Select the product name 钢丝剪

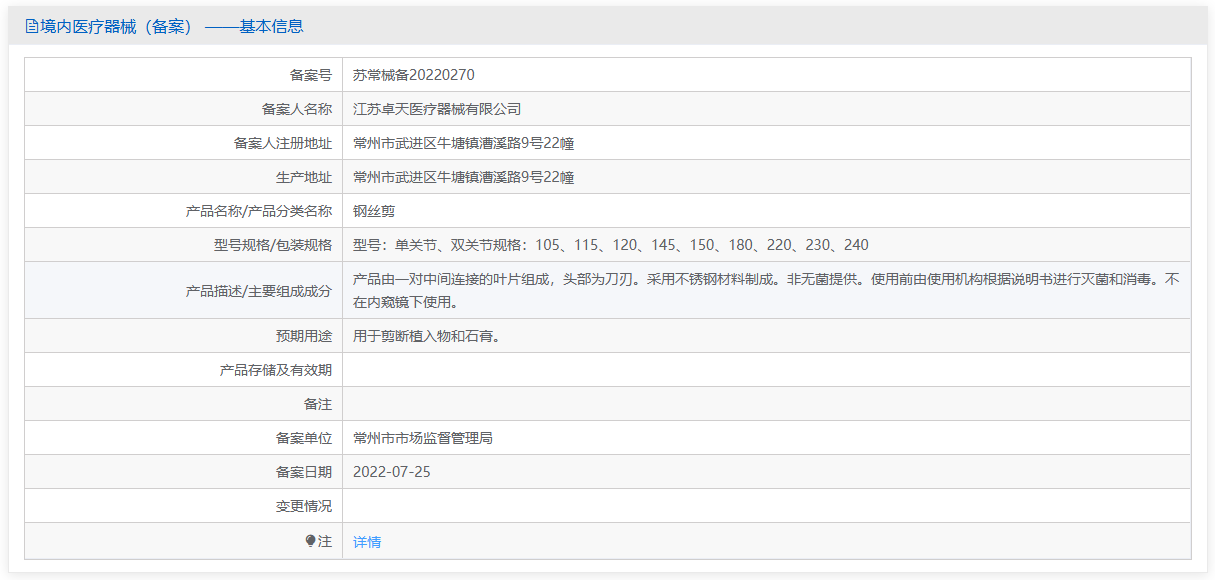(374, 211)
